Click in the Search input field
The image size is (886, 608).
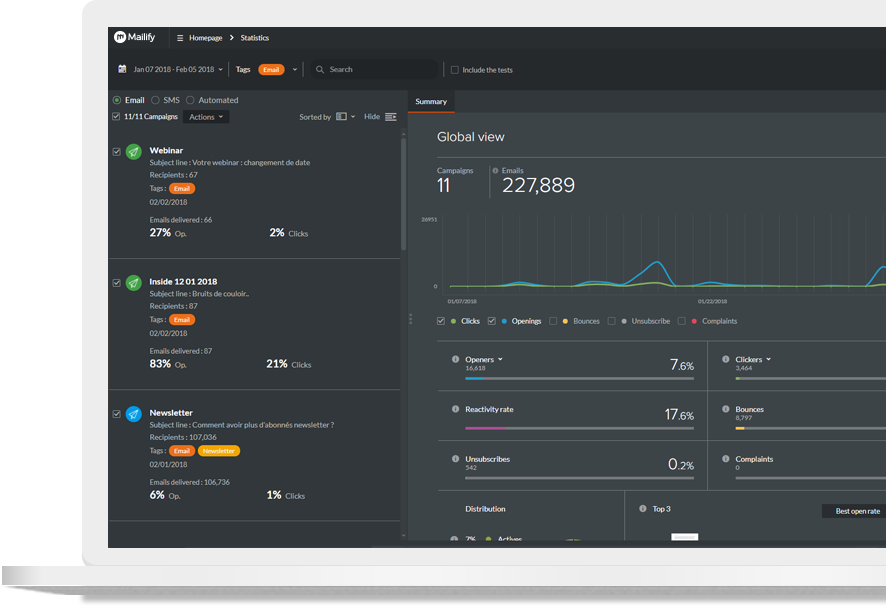click(x=374, y=70)
